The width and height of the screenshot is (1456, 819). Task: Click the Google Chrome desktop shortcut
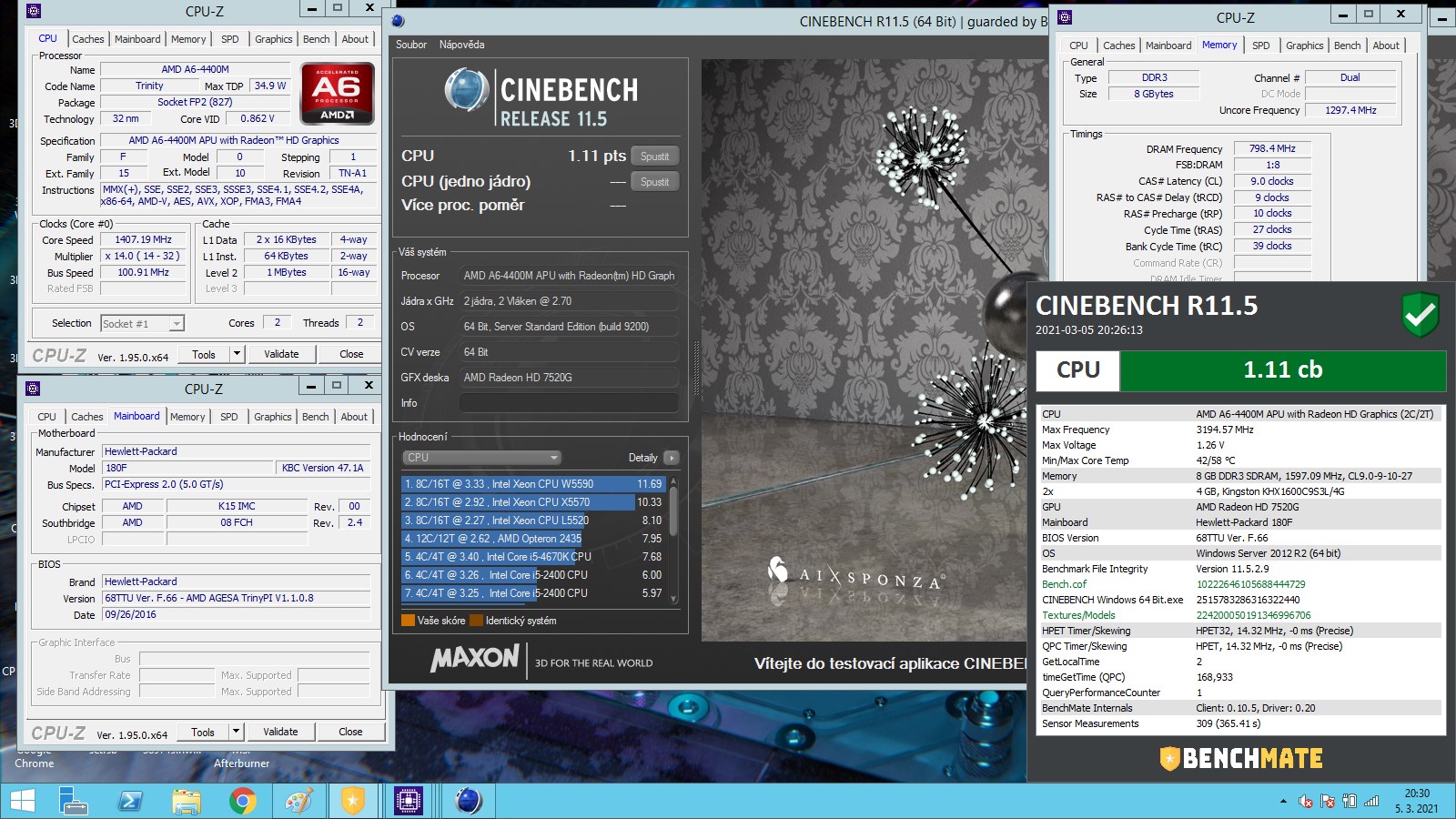pyautogui.click(x=34, y=760)
